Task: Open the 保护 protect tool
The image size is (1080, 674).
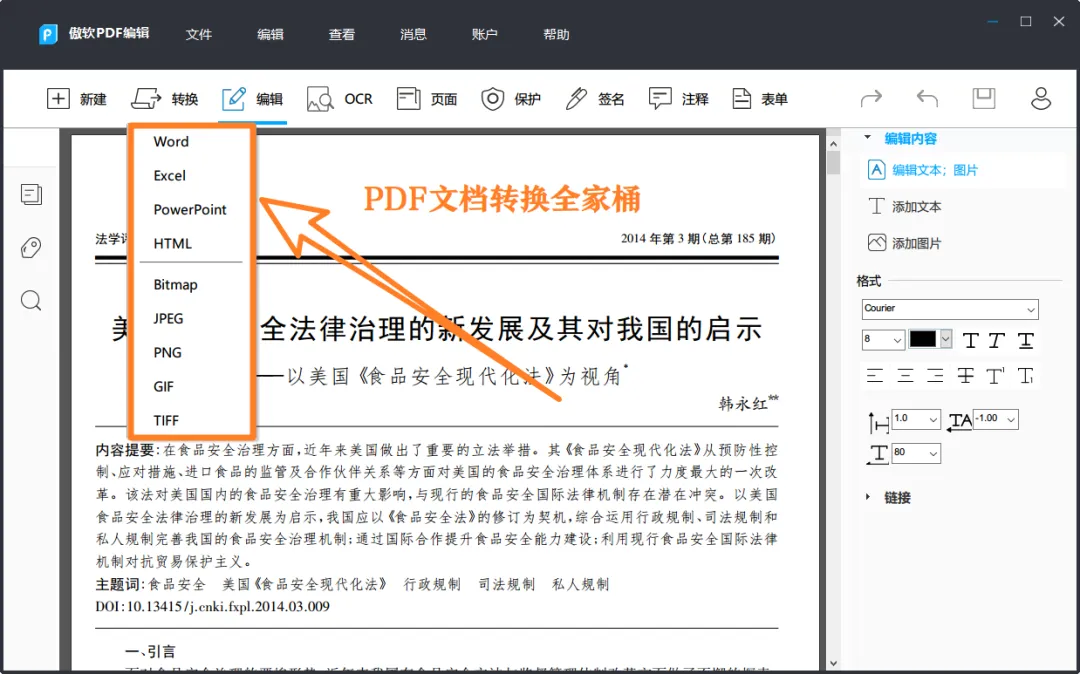Action: tap(510, 99)
